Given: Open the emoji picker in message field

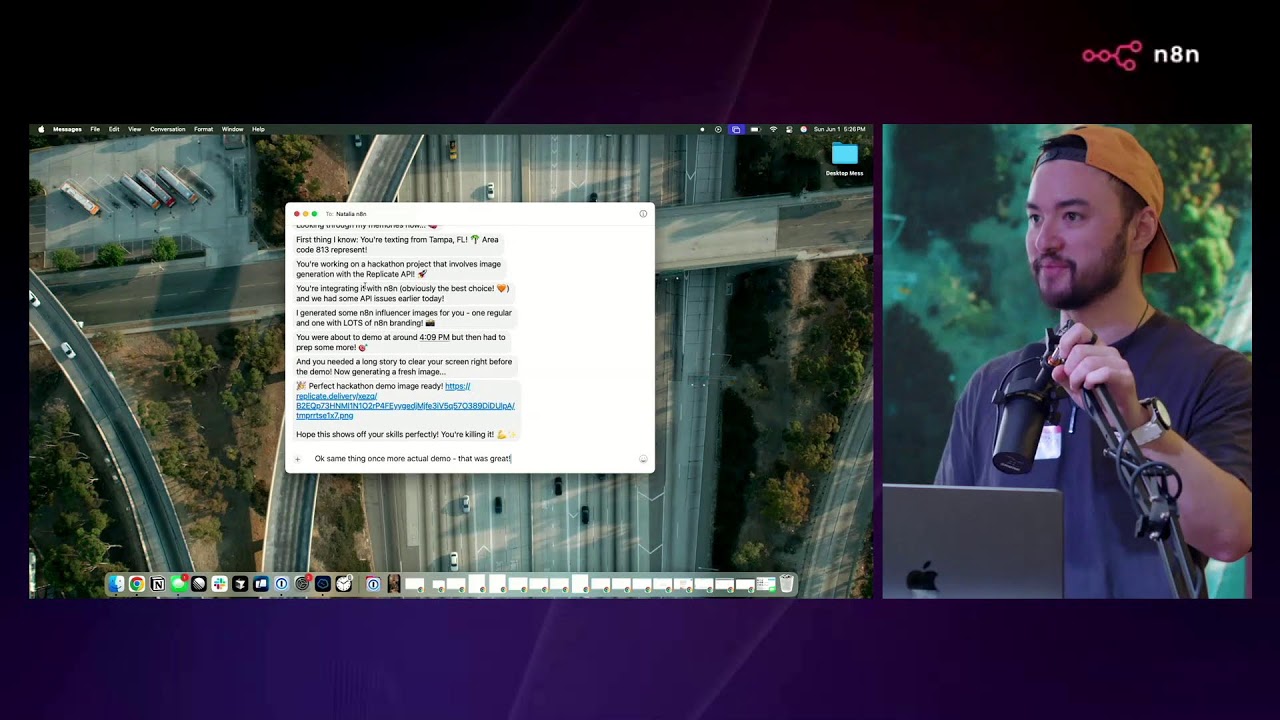Looking at the screenshot, I should 643,459.
